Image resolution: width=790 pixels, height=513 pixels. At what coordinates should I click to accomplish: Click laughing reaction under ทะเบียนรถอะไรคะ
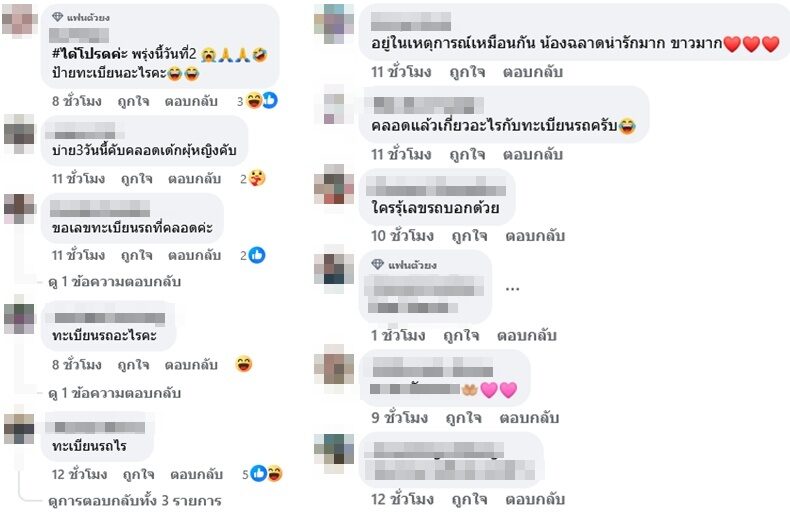pos(244,364)
